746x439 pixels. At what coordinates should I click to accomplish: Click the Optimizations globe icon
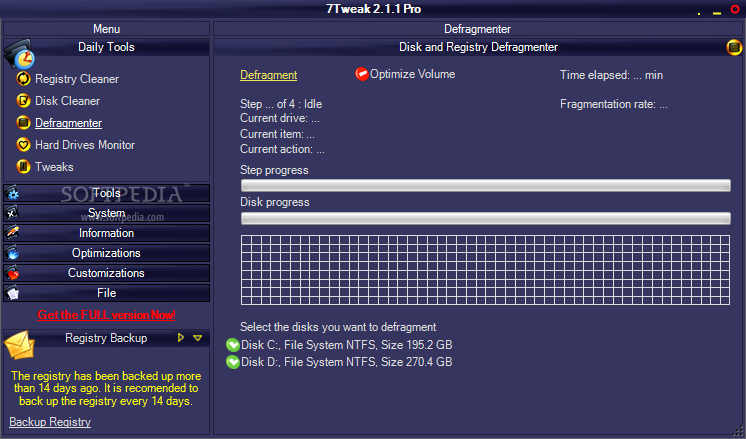tap(12, 253)
